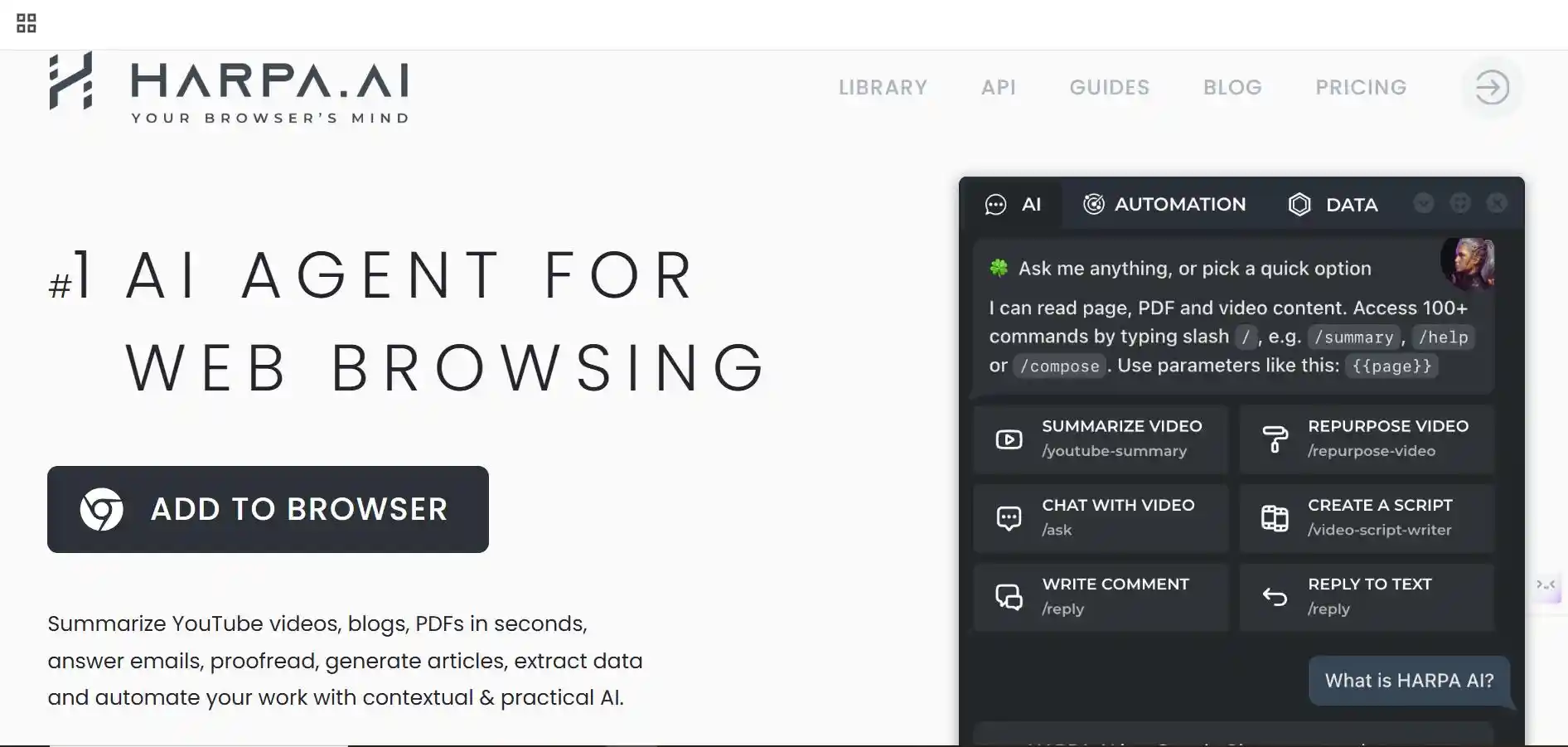Expand the chevron-down menu in panel header
This screenshot has height=747, width=1568.
1424,203
